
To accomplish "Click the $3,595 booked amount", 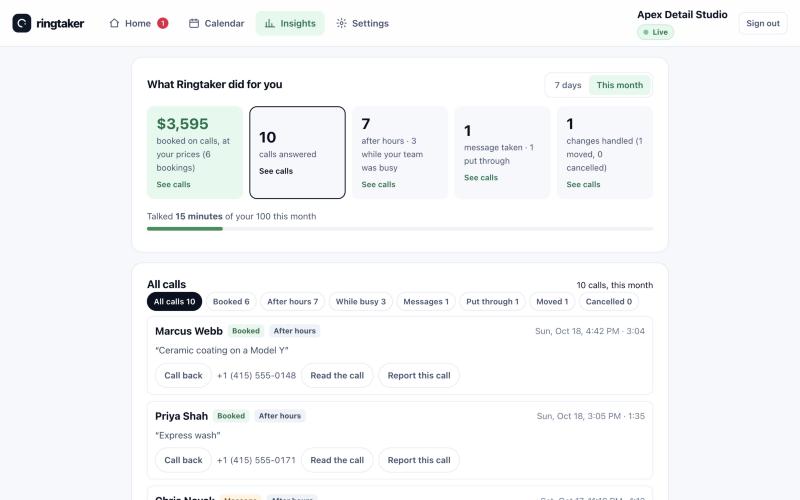I will pos(183,124).
